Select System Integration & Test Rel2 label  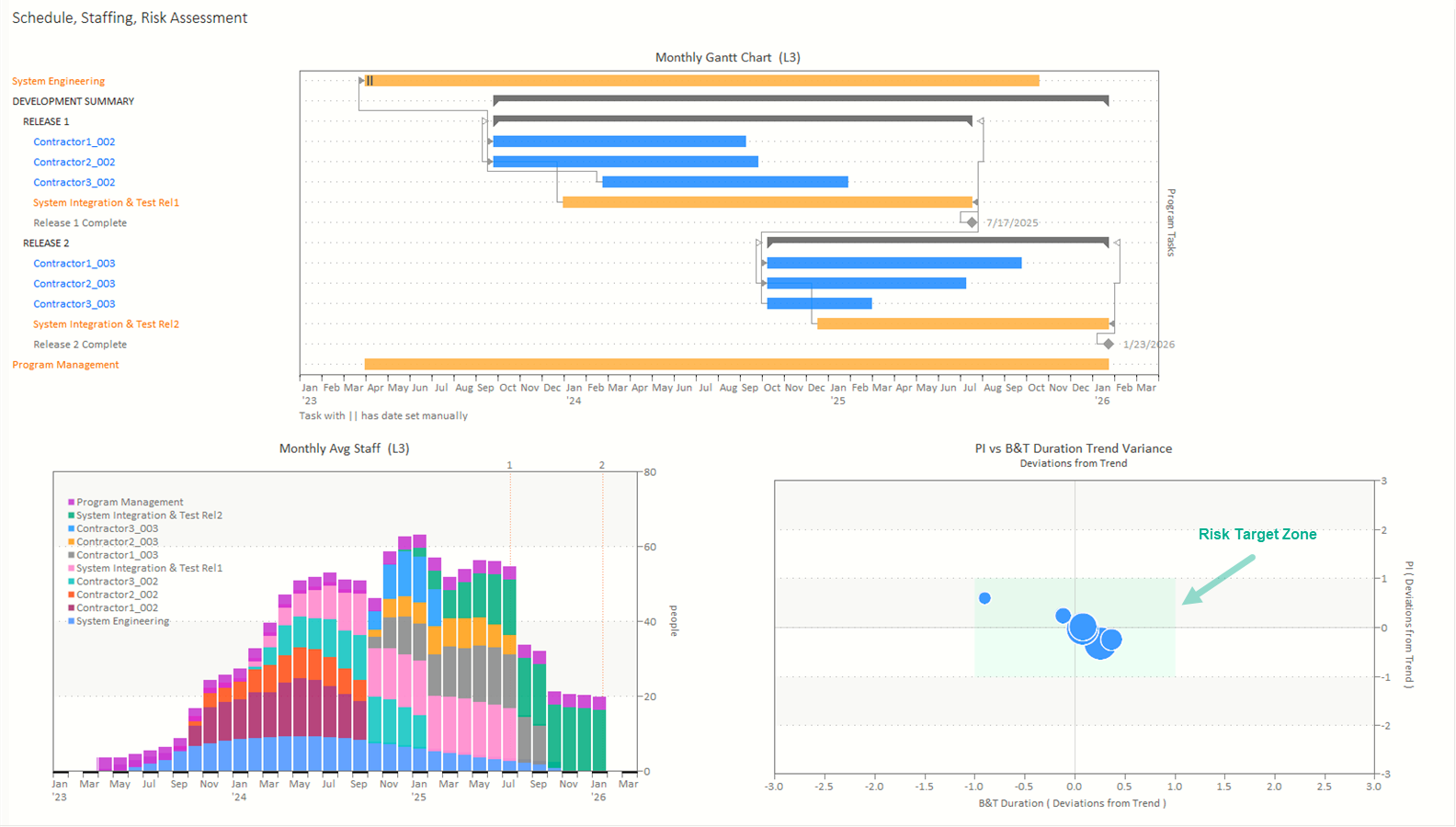click(106, 323)
